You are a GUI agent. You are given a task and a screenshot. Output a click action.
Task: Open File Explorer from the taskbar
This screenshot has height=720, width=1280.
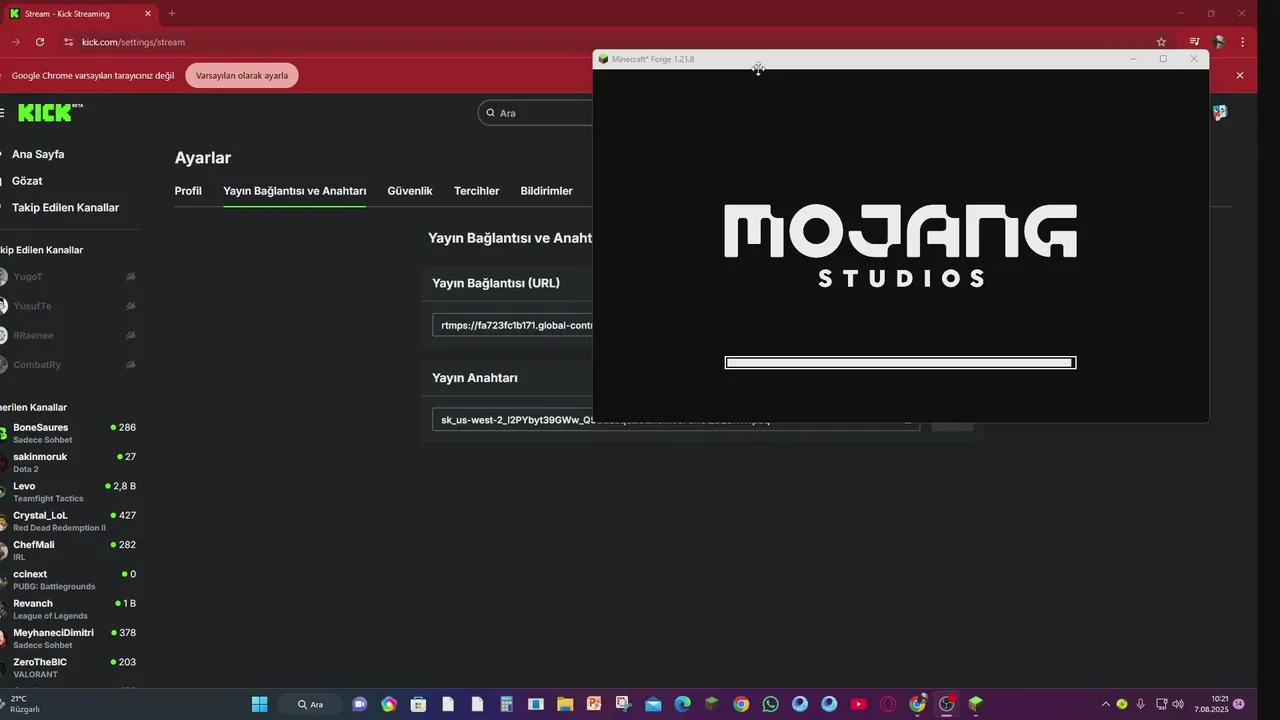pos(565,704)
